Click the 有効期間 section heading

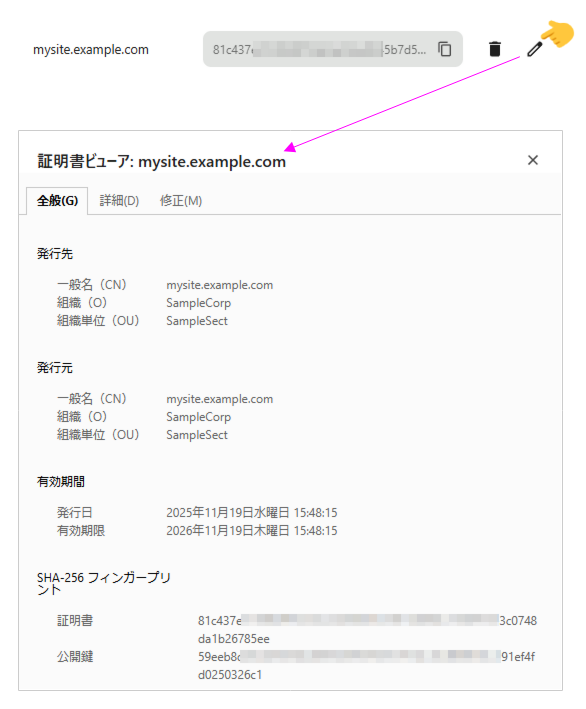(61, 482)
